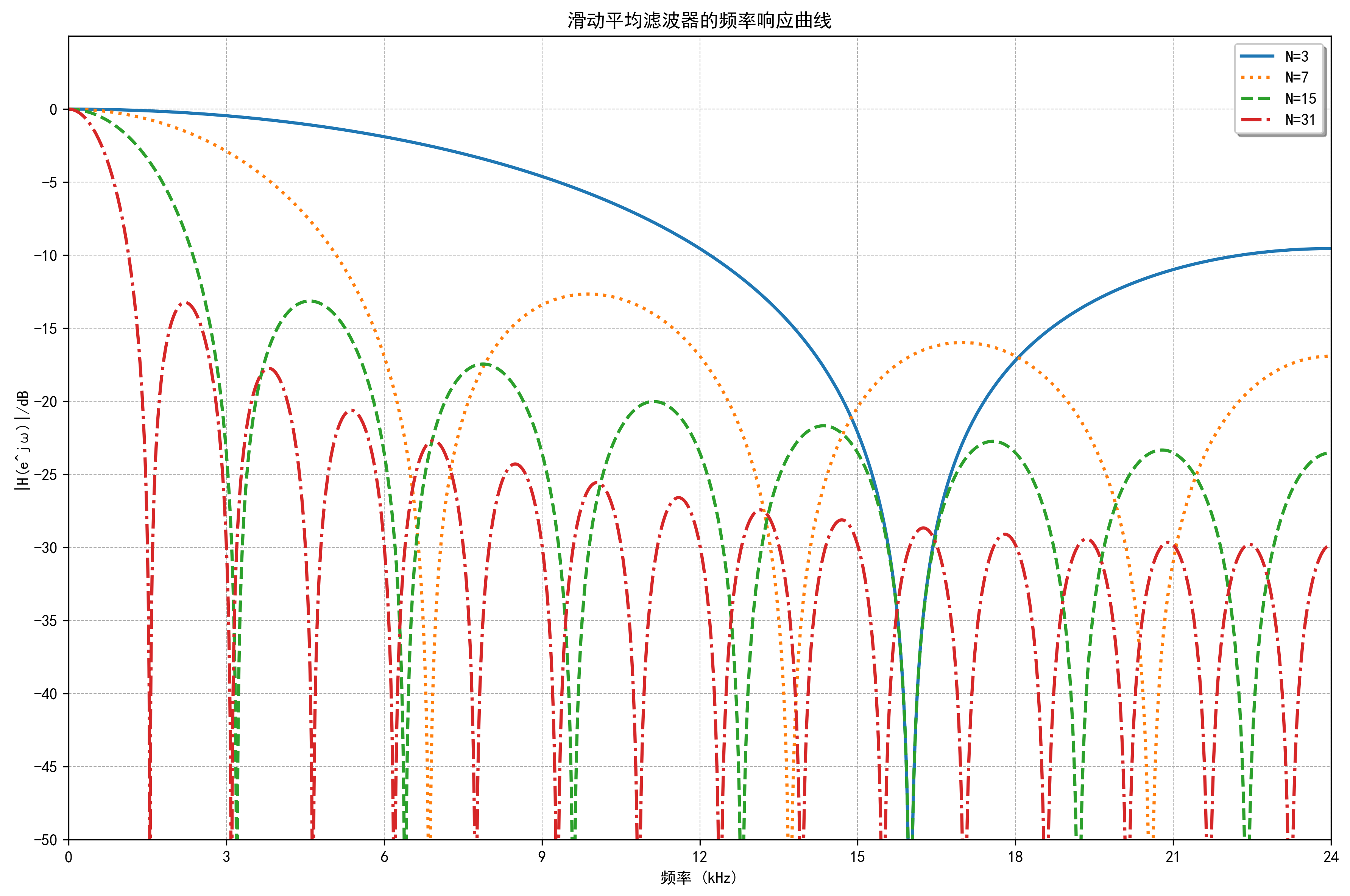Click the N=7 orange dotted legend sample
1350x896 pixels.
click(x=1256, y=77)
